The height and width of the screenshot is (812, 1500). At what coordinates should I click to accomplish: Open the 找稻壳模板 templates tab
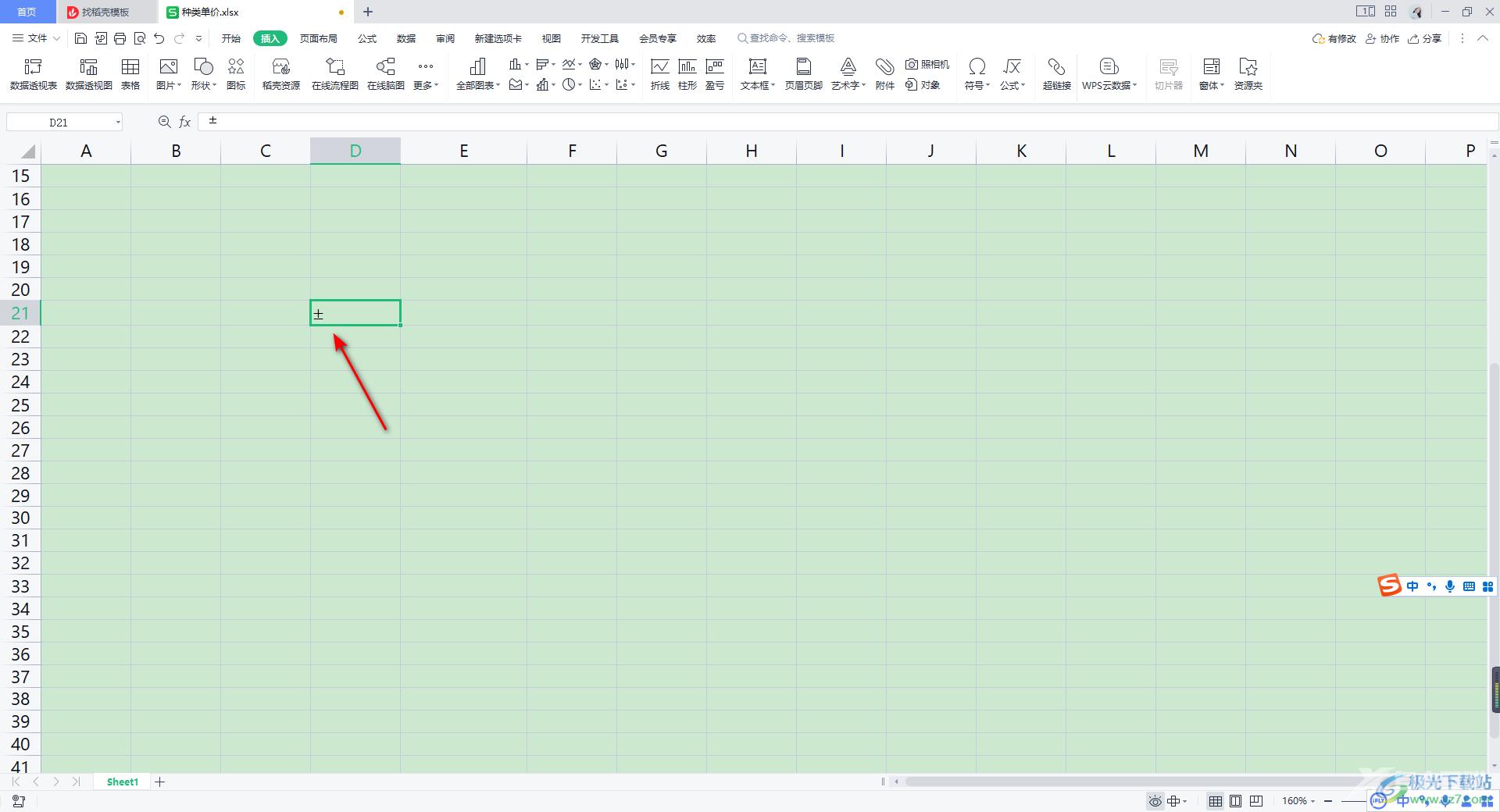point(106,12)
